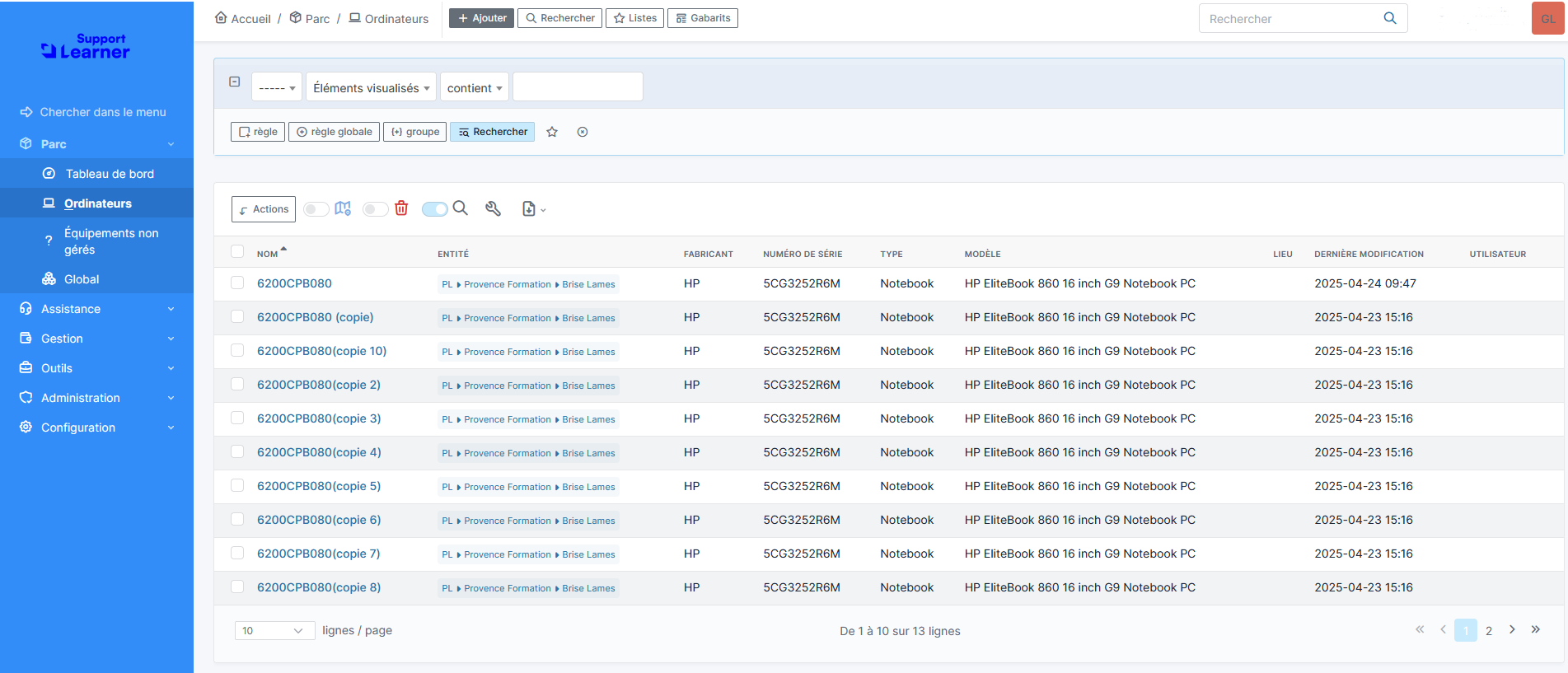Click the question mark icon beside Équipements non gérés

coord(49,241)
